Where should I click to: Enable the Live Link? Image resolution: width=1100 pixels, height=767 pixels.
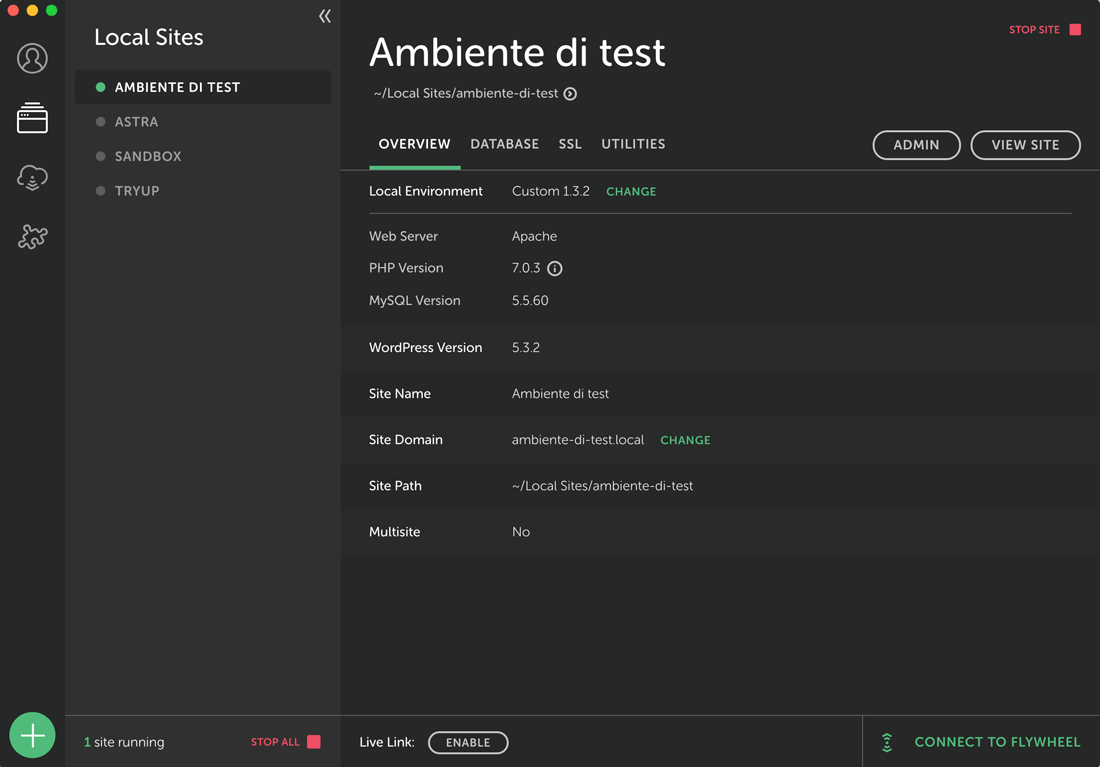[x=468, y=742]
